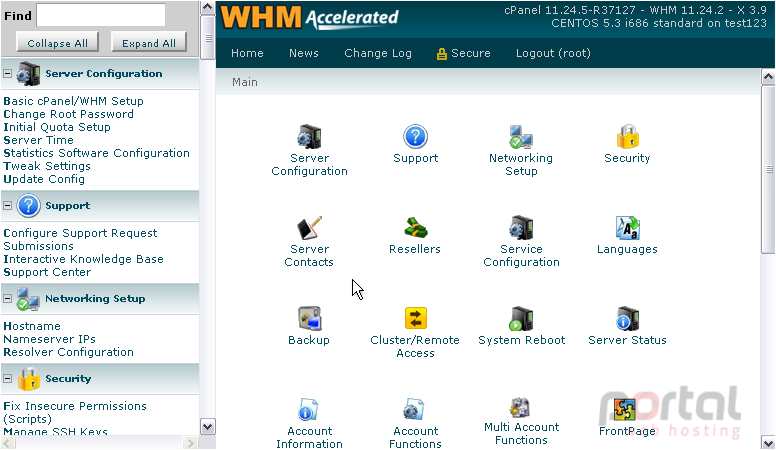The width and height of the screenshot is (776, 450).
Task: Switch to Secure connection in top navigation
Action: click(463, 53)
